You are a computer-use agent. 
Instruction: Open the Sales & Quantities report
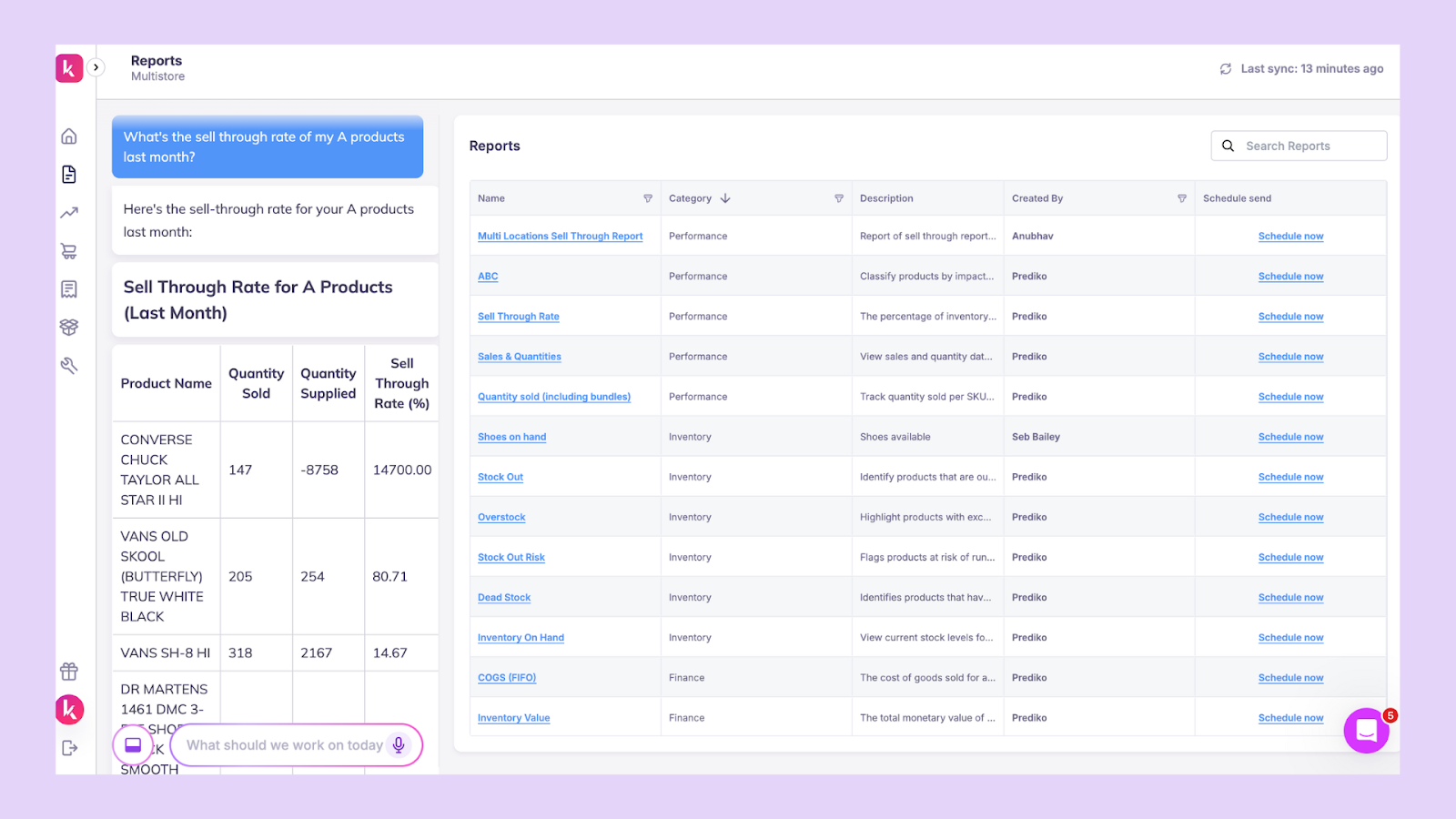pyautogui.click(x=520, y=357)
